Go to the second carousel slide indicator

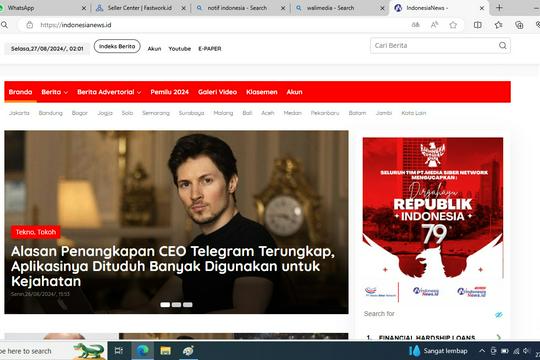[x=176, y=305]
